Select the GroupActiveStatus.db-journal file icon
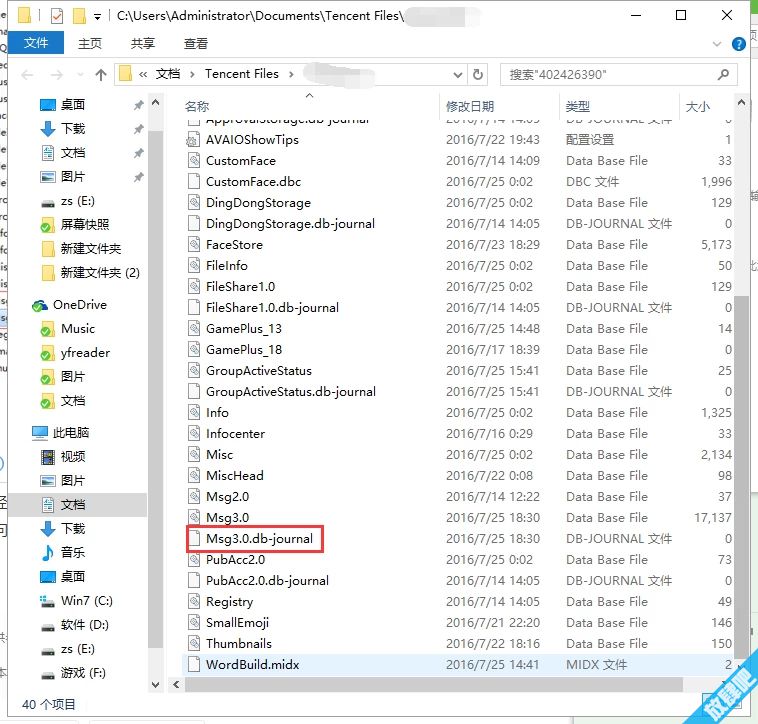This screenshot has height=724, width=758. (x=193, y=392)
